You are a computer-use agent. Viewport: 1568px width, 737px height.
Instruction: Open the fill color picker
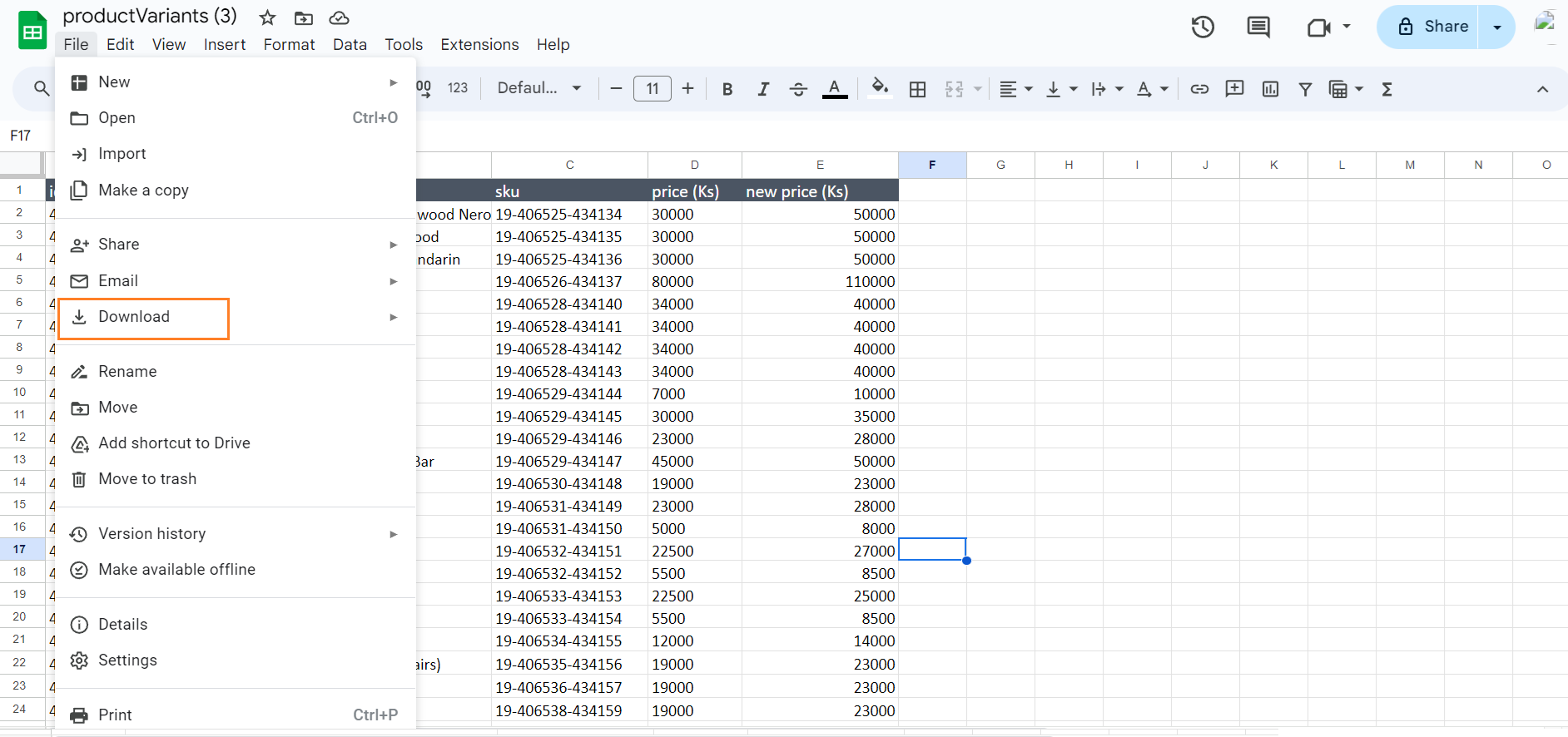coord(880,88)
